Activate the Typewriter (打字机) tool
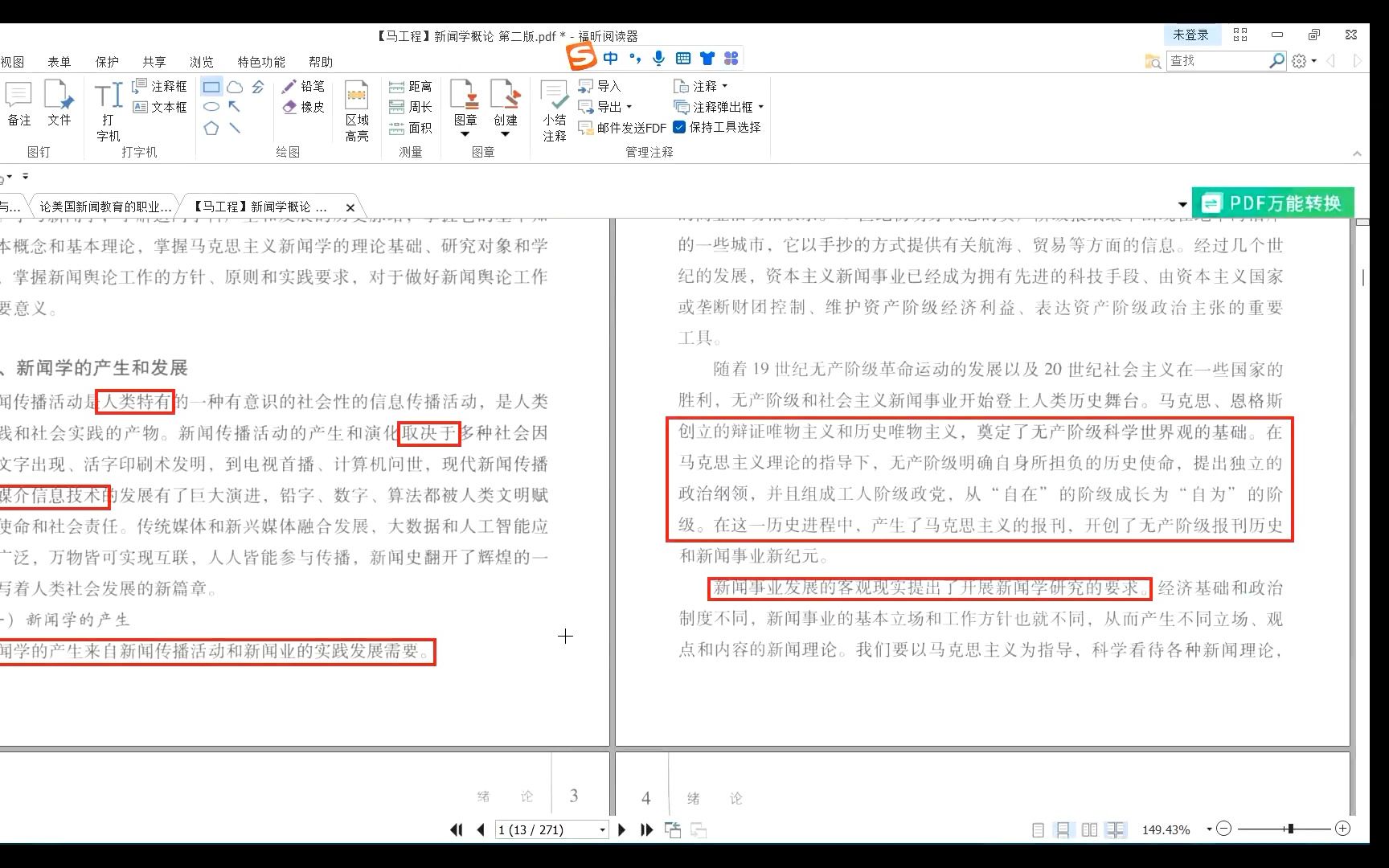The height and width of the screenshot is (868, 1389). pyautogui.click(x=109, y=112)
